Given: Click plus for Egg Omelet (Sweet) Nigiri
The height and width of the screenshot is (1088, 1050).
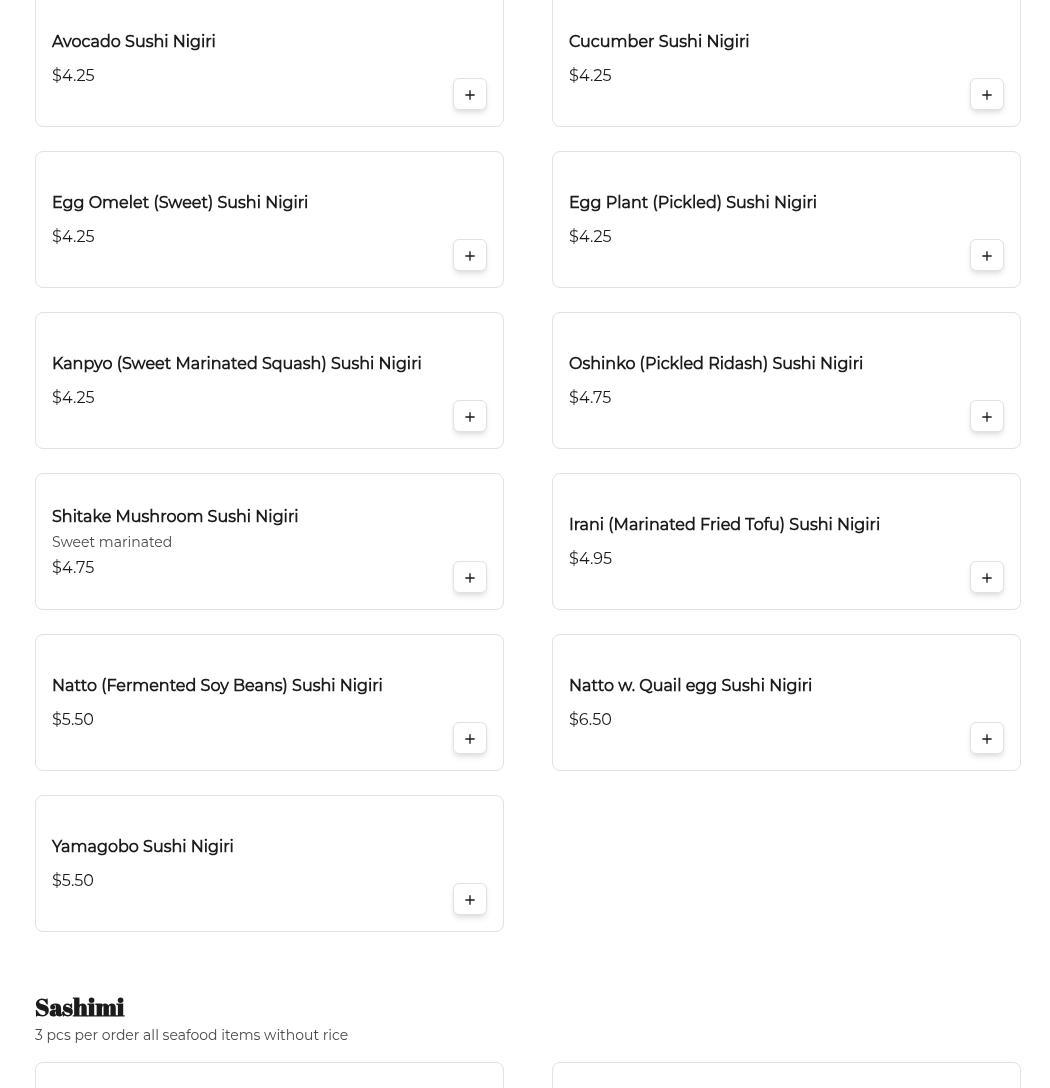Looking at the screenshot, I should [470, 256].
